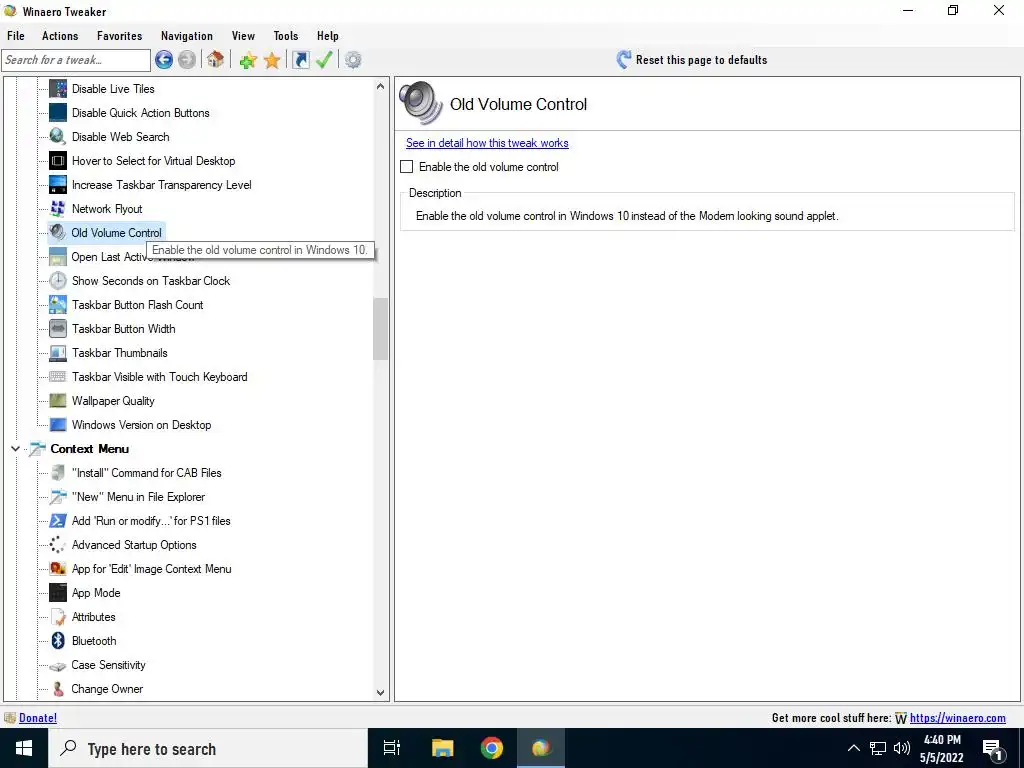Click the tree scrollbar thumb
Viewport: 1024px width, 768px height.
click(x=380, y=328)
